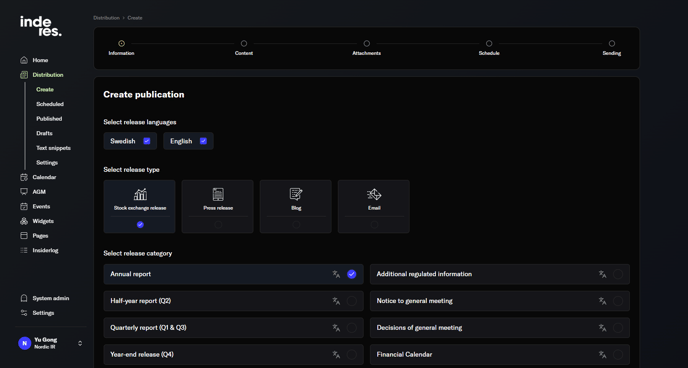
Task: Click translate icon for Annual report
Action: (336, 274)
